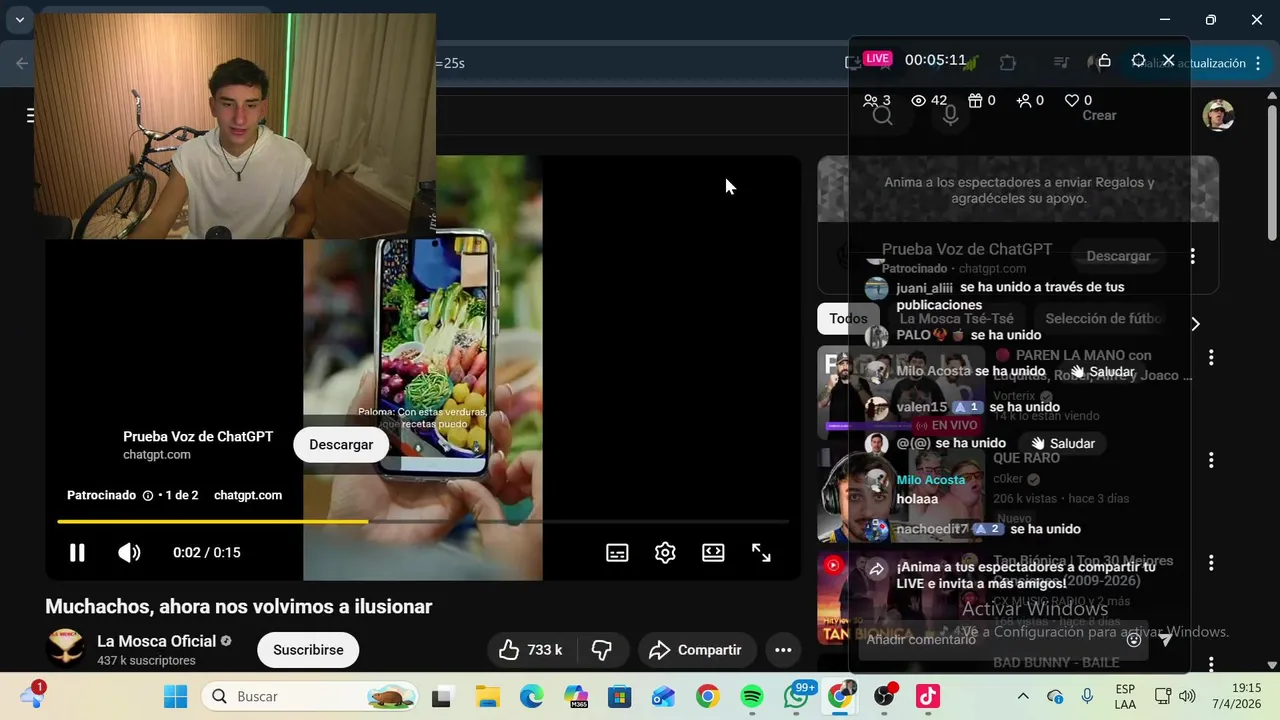Toggle the overlay lock icon
Image resolution: width=1280 pixels, height=720 pixels.
(1104, 60)
